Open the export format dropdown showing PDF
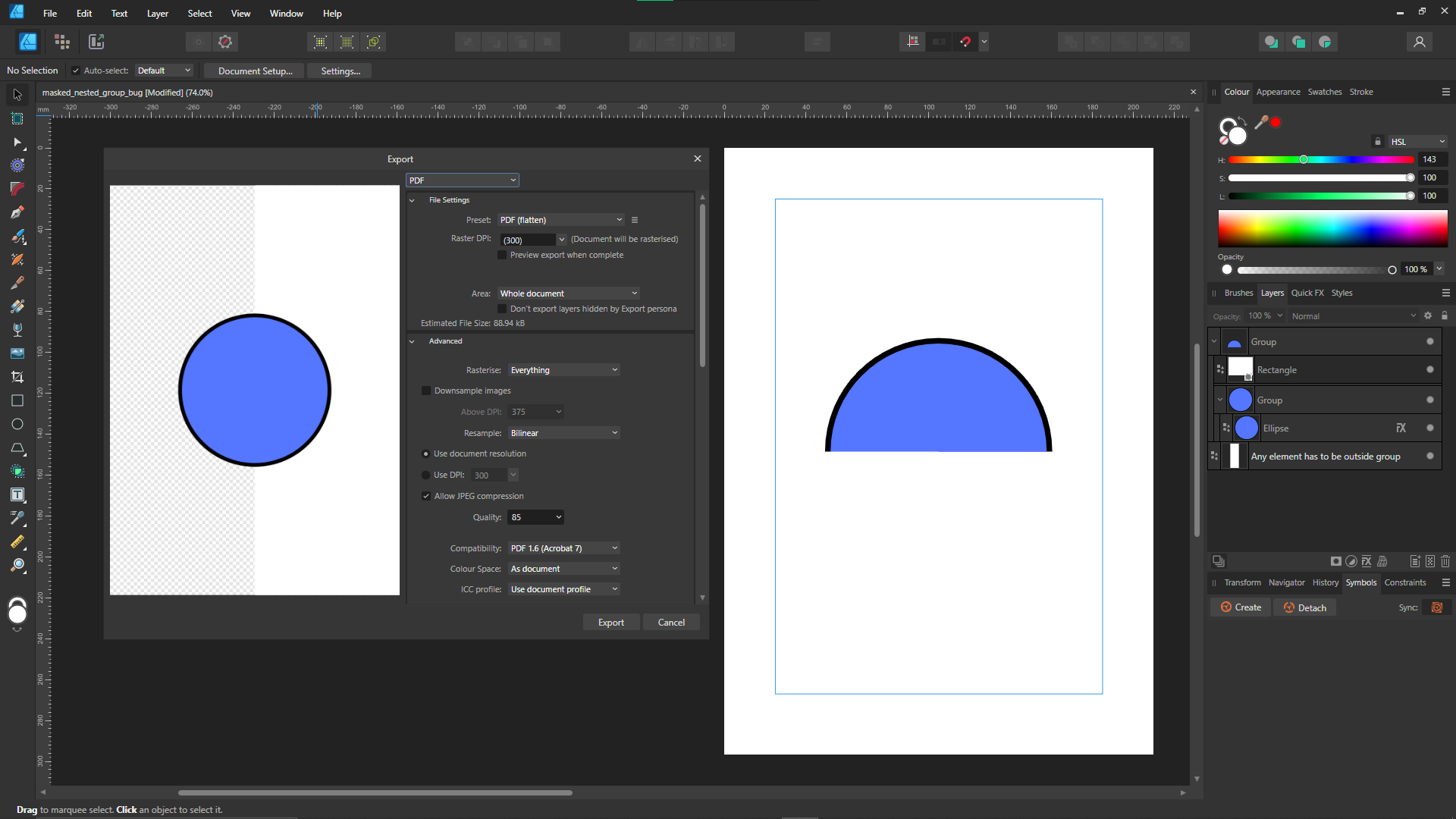The width and height of the screenshot is (1456, 819). 463,180
